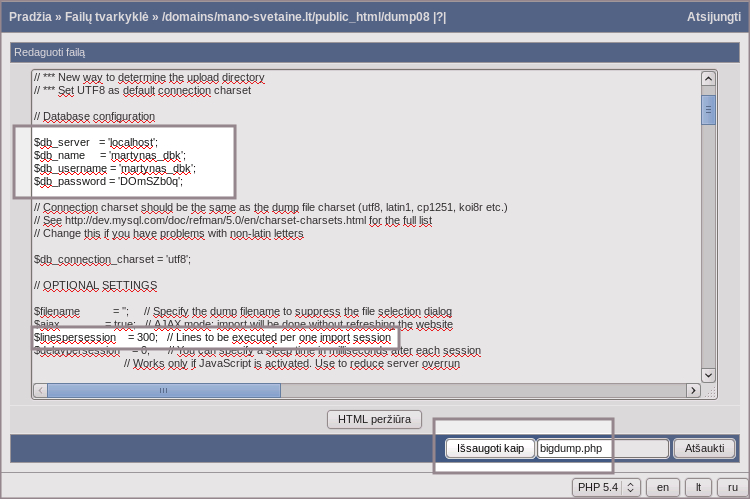Switch language to ru
This screenshot has width=750, height=499.
(733, 487)
